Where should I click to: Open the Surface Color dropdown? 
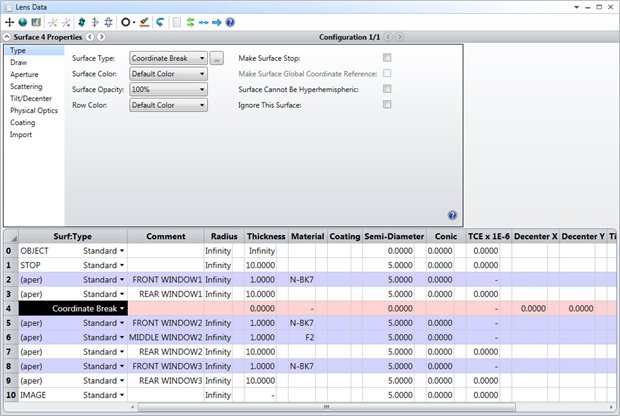tap(168, 74)
